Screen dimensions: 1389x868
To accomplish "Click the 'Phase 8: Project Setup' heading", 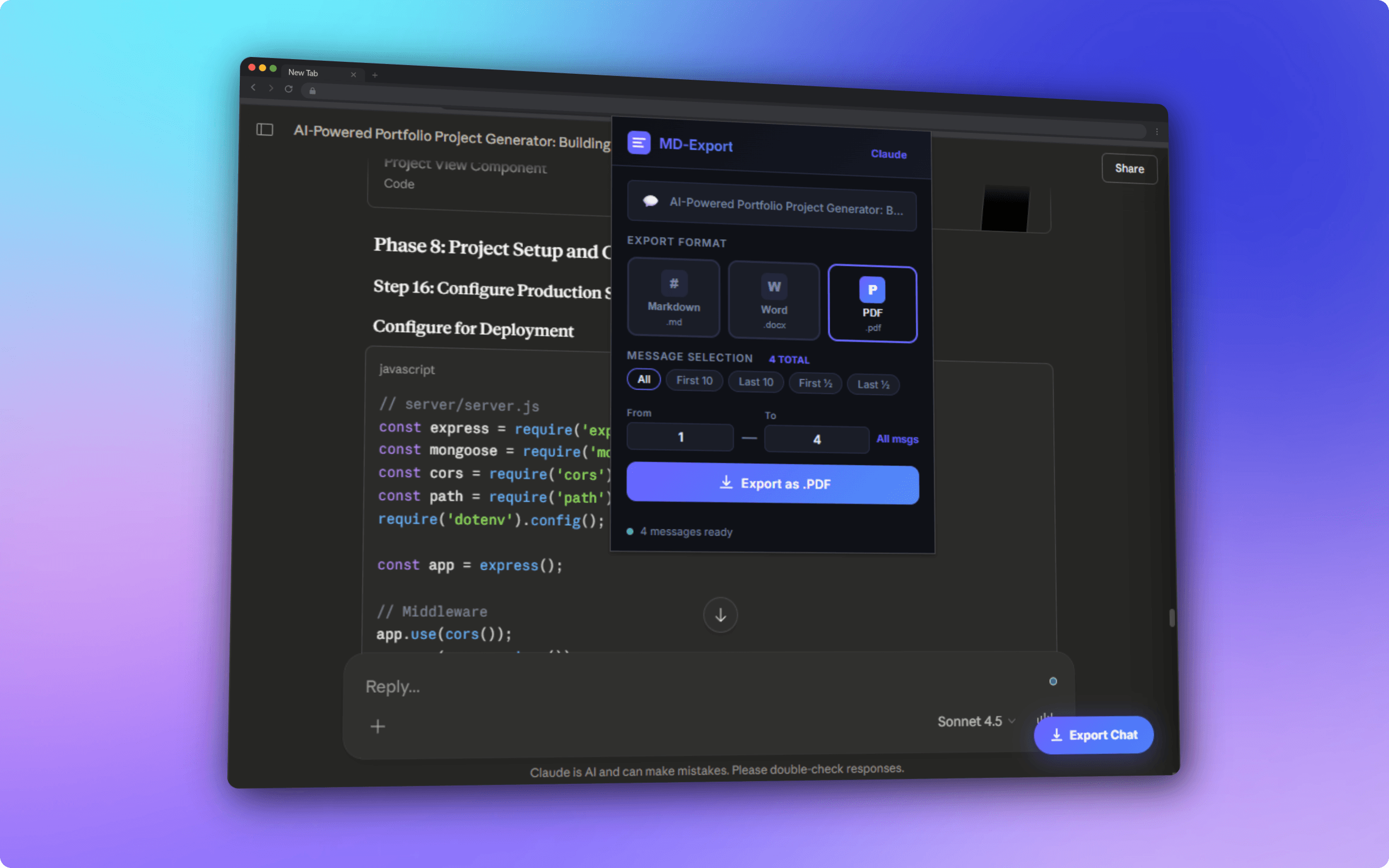I will pyautogui.click(x=492, y=248).
